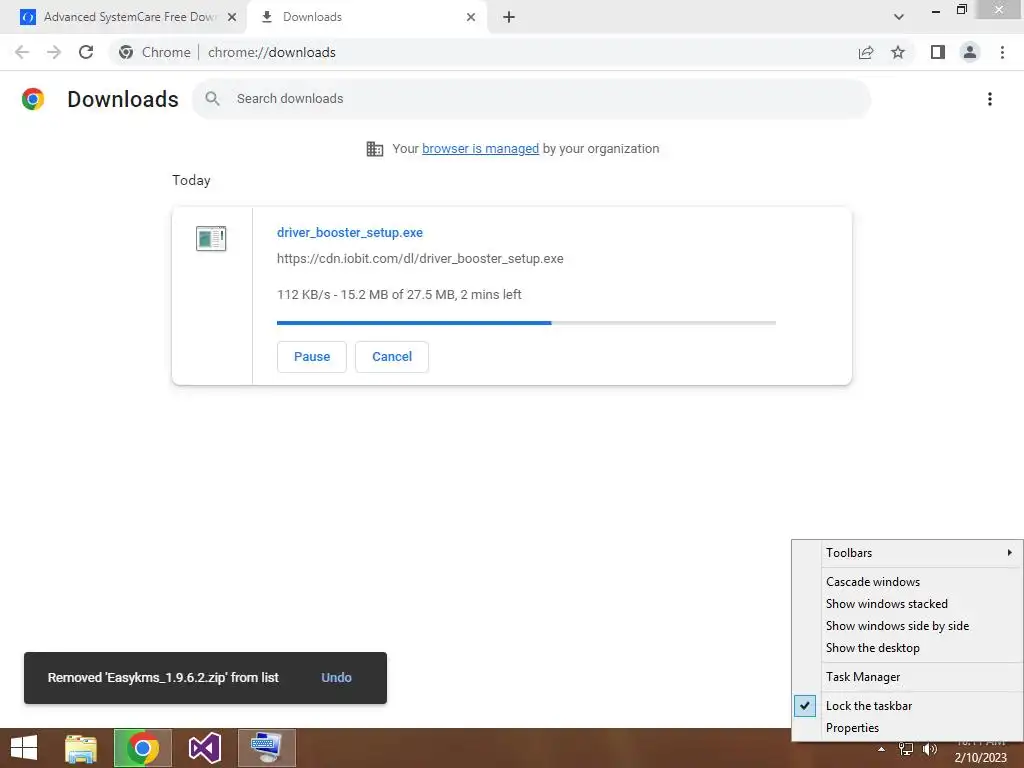
Task: Share this page using the share icon
Action: pos(866,52)
